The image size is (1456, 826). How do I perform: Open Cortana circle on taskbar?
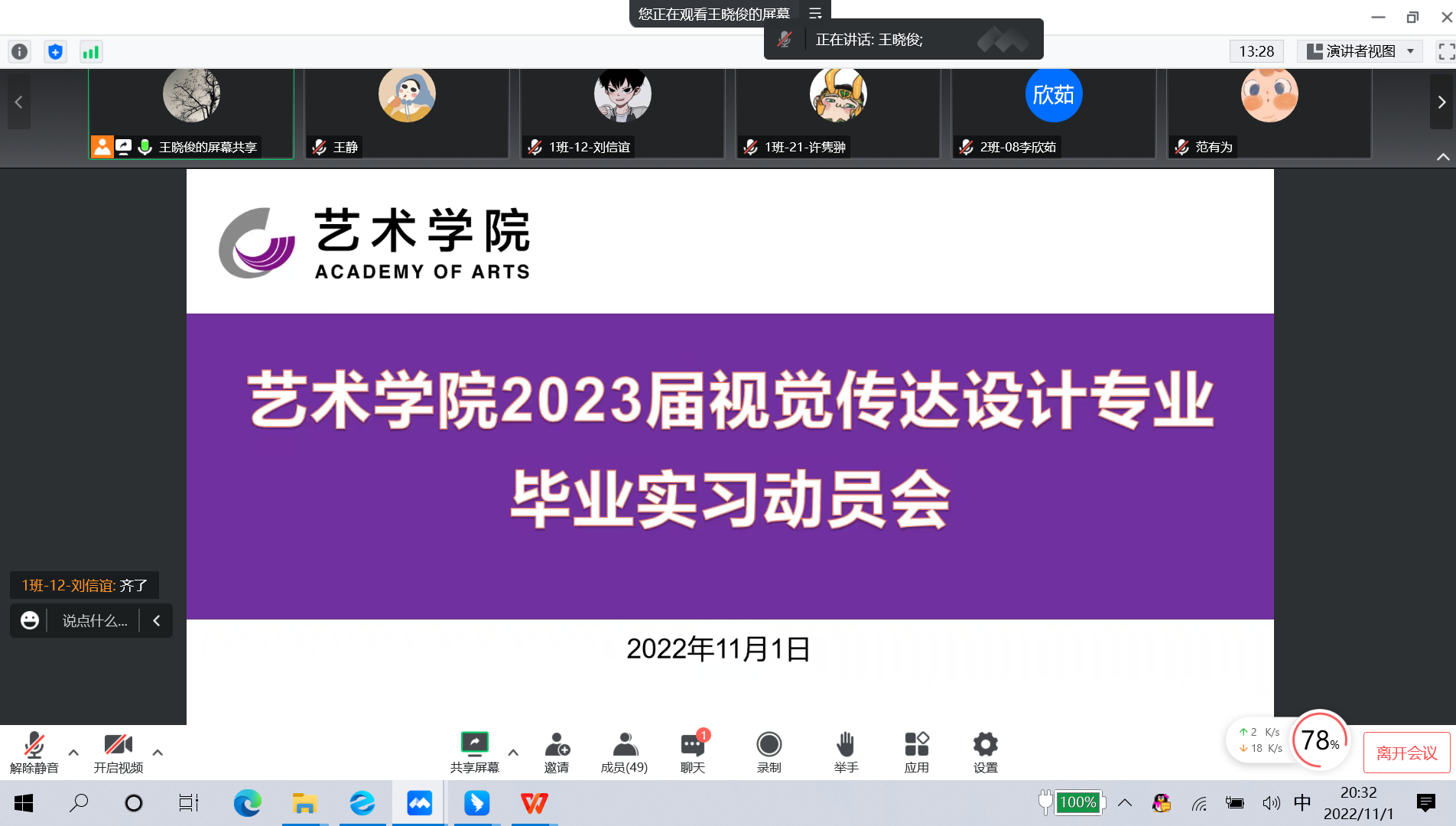pyautogui.click(x=134, y=803)
